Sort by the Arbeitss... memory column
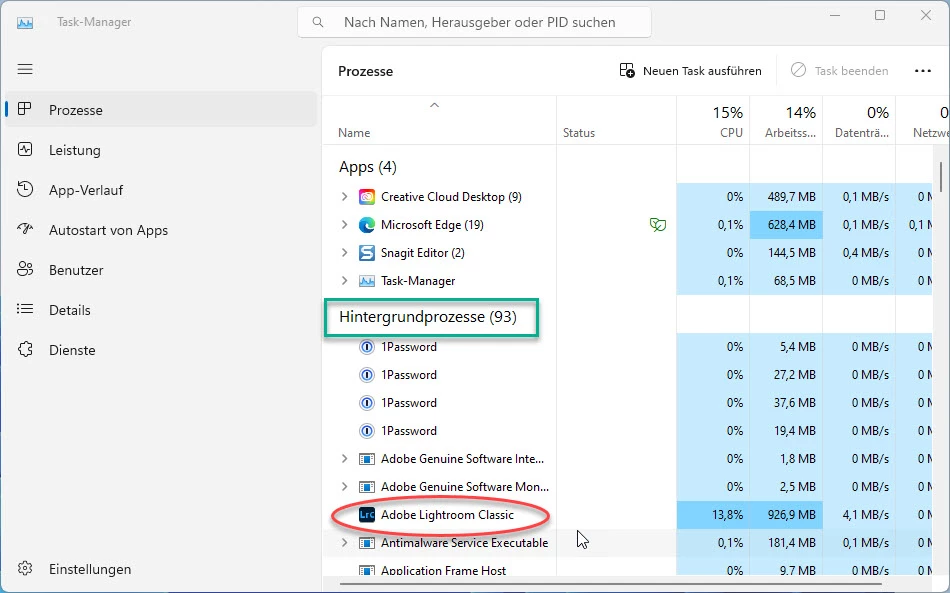 pyautogui.click(x=786, y=121)
